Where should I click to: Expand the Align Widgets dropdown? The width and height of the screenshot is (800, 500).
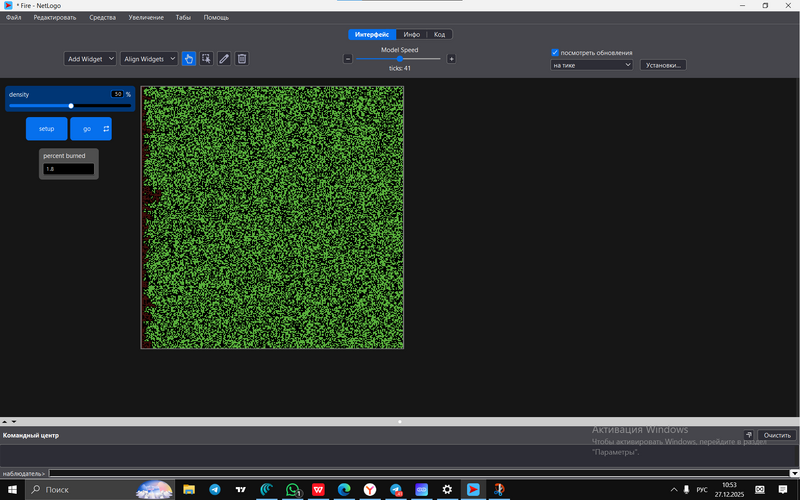tap(149, 59)
